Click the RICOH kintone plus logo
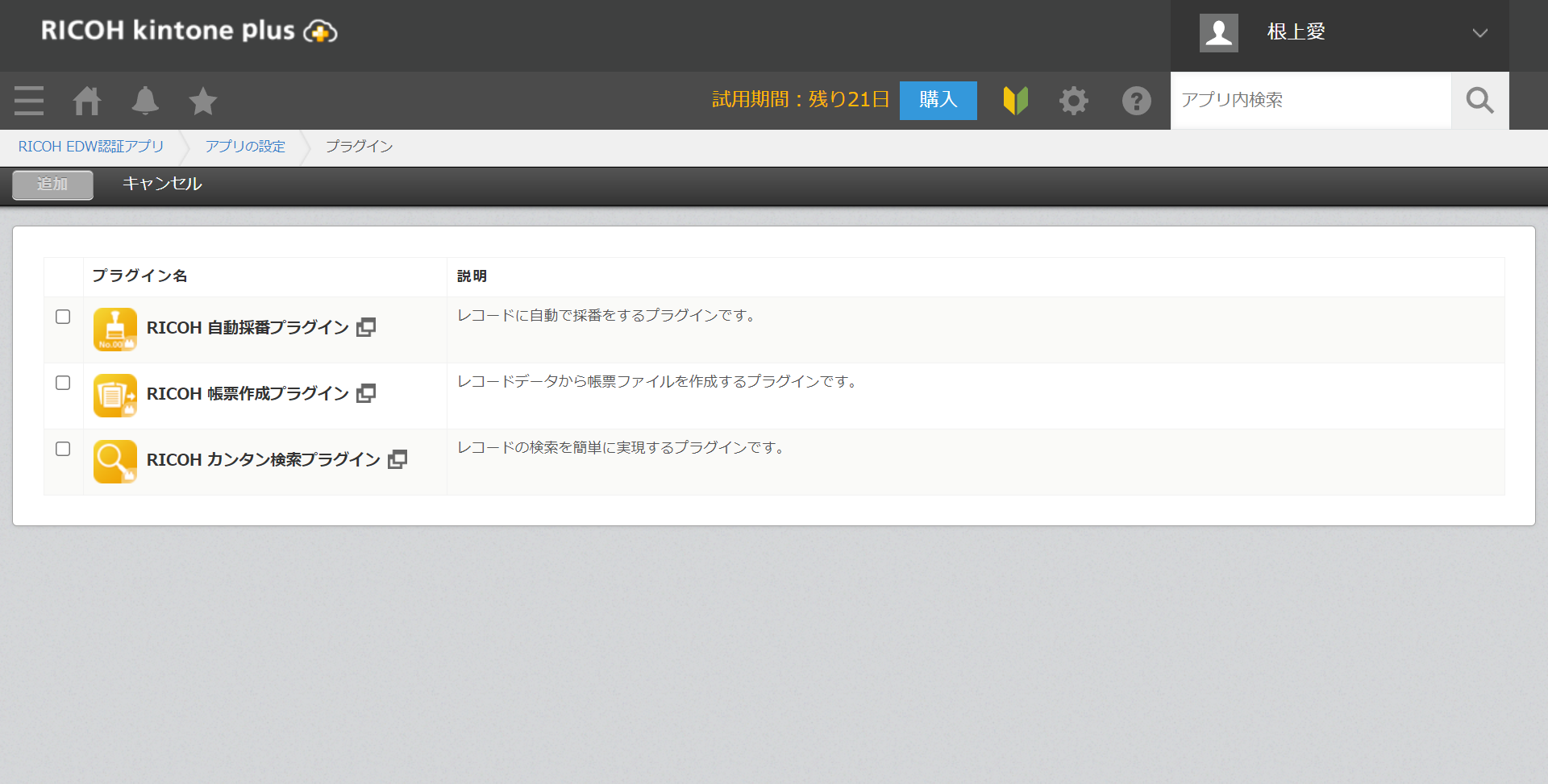Screen dimensions: 1548x784 (x=189, y=31)
